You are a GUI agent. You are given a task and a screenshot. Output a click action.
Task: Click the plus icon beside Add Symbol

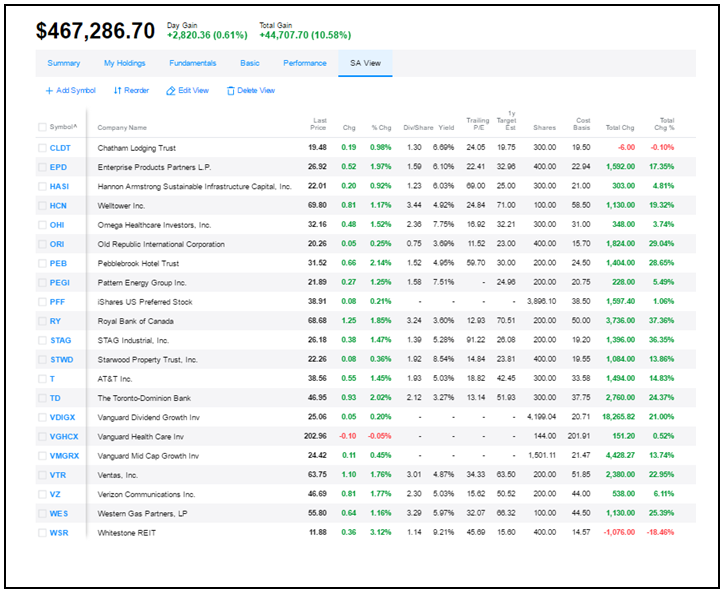49,91
